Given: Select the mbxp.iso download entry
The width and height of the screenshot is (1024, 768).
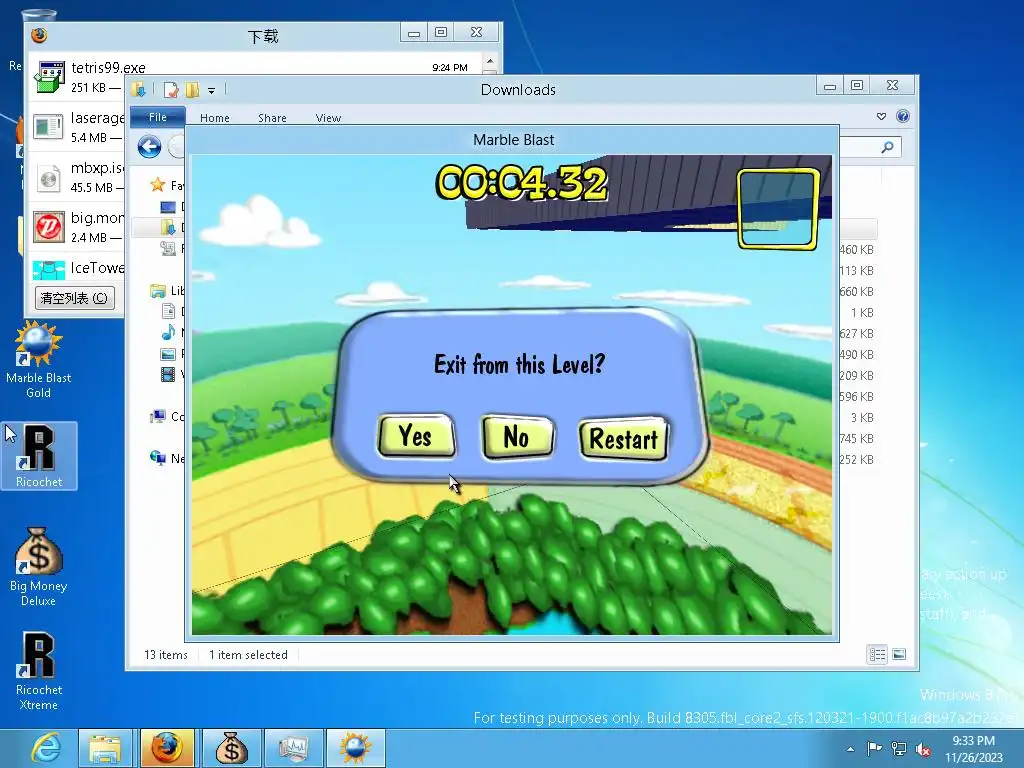Looking at the screenshot, I should click(x=76, y=177).
